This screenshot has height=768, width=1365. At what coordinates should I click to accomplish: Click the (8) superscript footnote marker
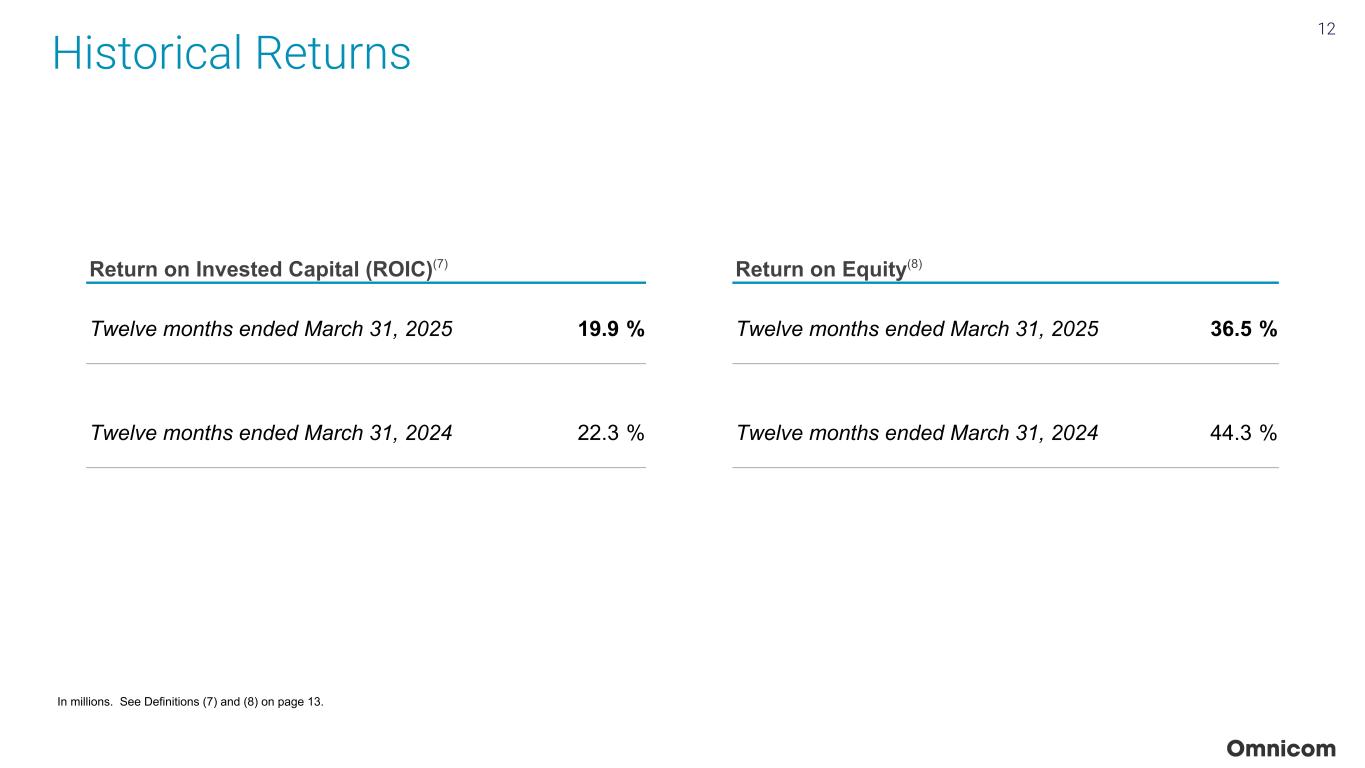[x=914, y=265]
